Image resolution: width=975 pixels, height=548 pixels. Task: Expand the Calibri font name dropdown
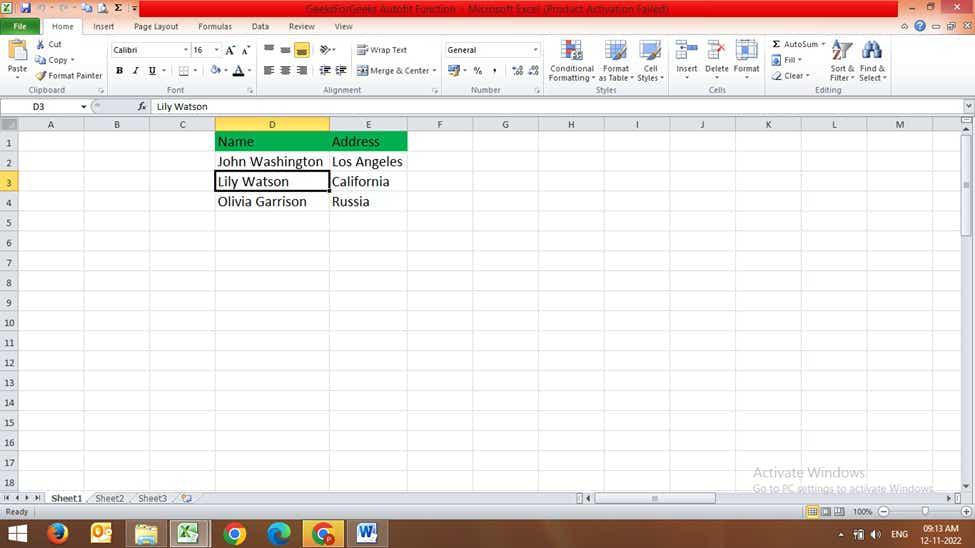click(x=185, y=50)
